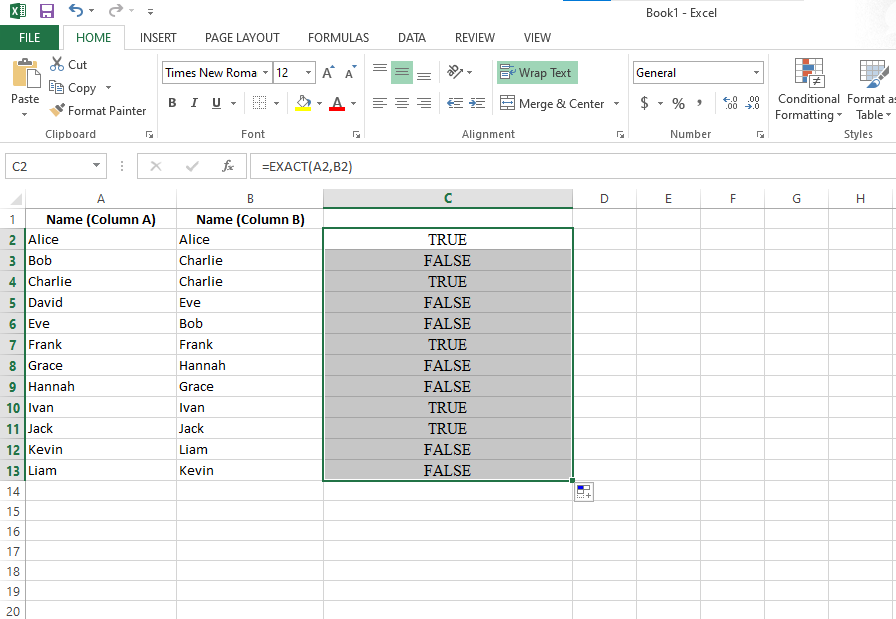The width and height of the screenshot is (896, 619).
Task: Apply accounting dollar format
Action: (x=645, y=103)
